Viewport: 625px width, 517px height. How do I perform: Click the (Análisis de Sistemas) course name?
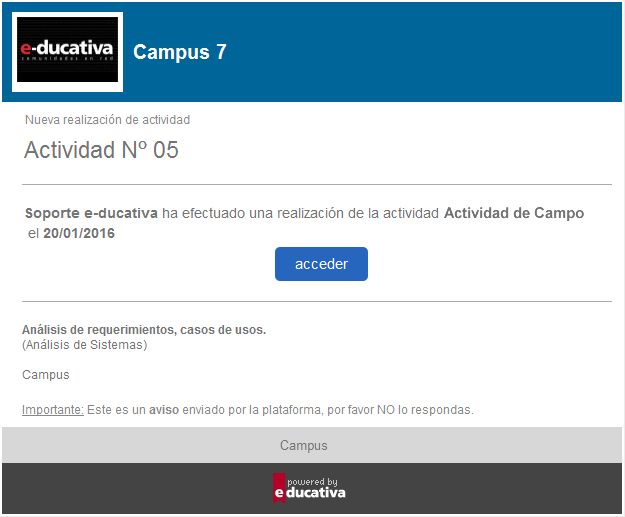point(85,345)
